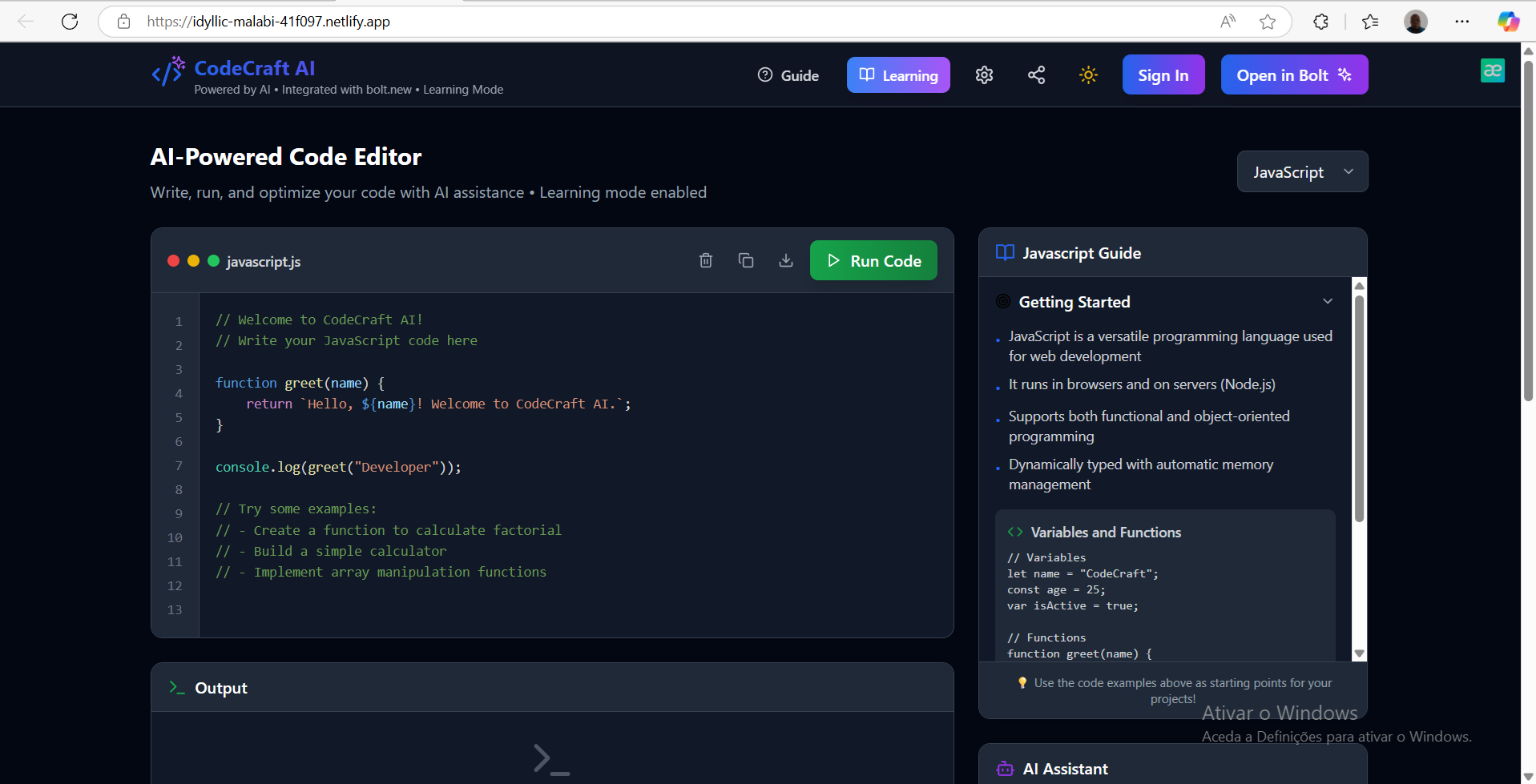Click the browser extensions icon

pos(1320,22)
